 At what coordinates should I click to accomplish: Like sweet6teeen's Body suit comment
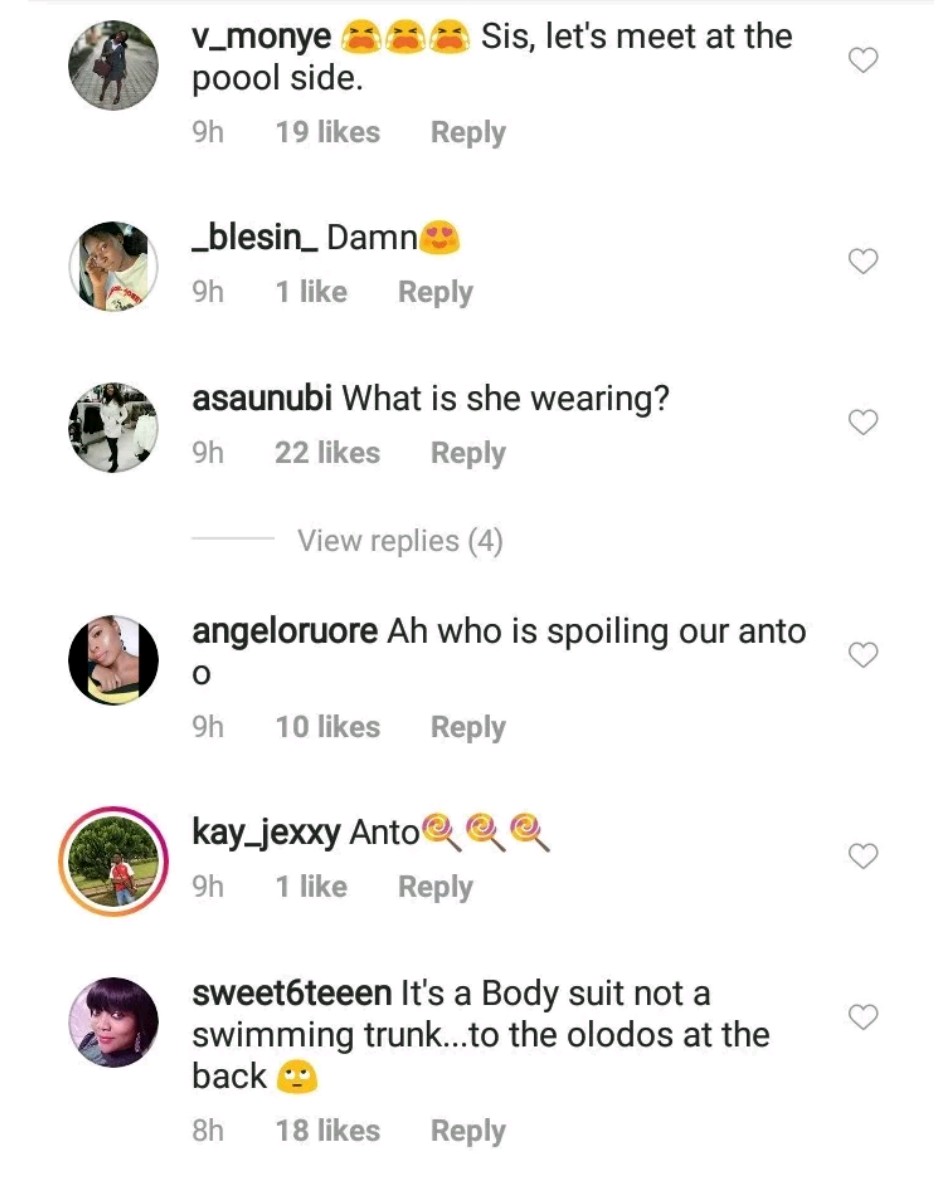click(862, 1017)
